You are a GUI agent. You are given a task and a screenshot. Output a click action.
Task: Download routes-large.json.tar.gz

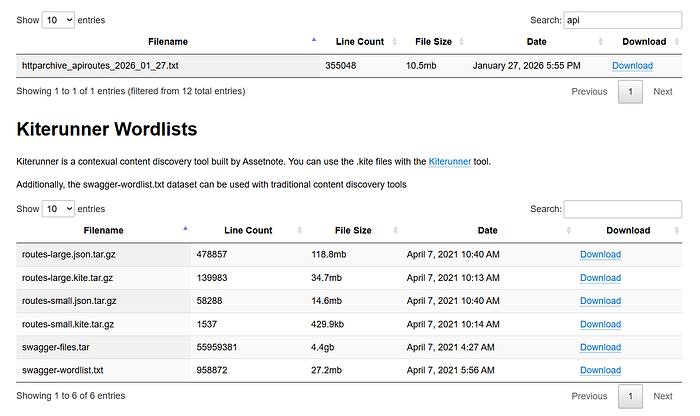pos(600,254)
